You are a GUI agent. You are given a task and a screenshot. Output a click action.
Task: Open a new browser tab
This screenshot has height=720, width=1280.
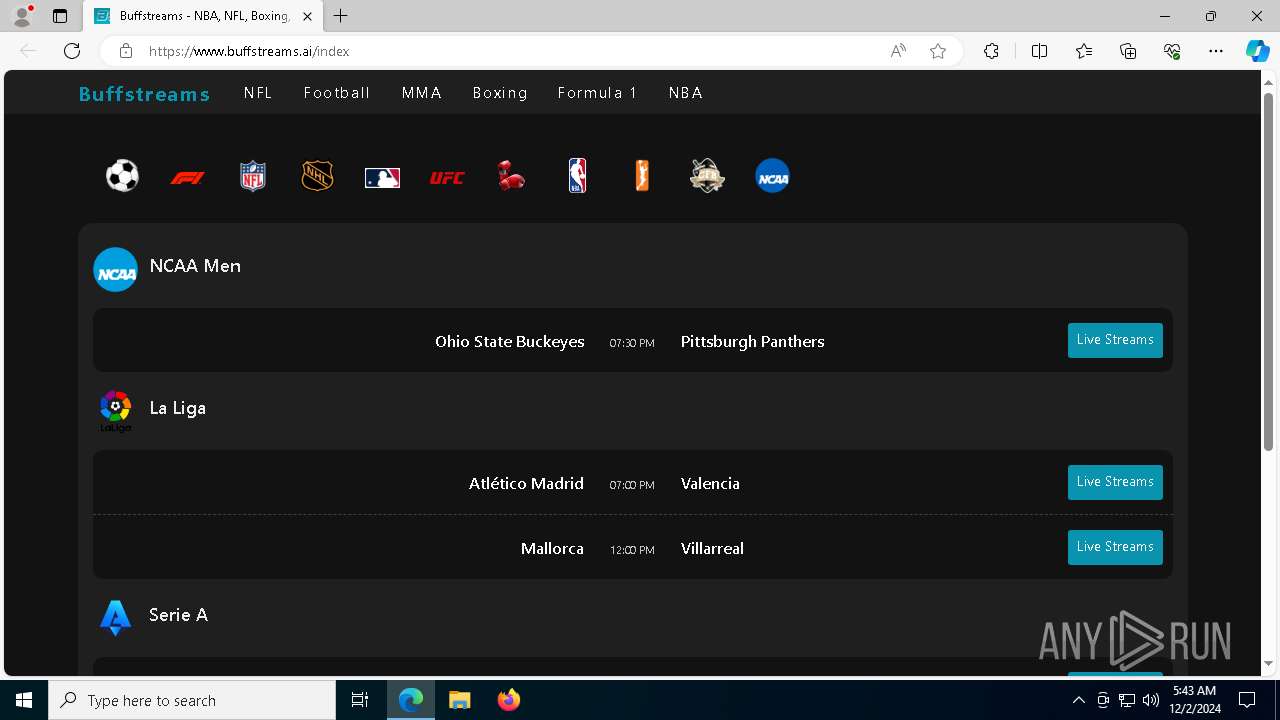(x=341, y=16)
